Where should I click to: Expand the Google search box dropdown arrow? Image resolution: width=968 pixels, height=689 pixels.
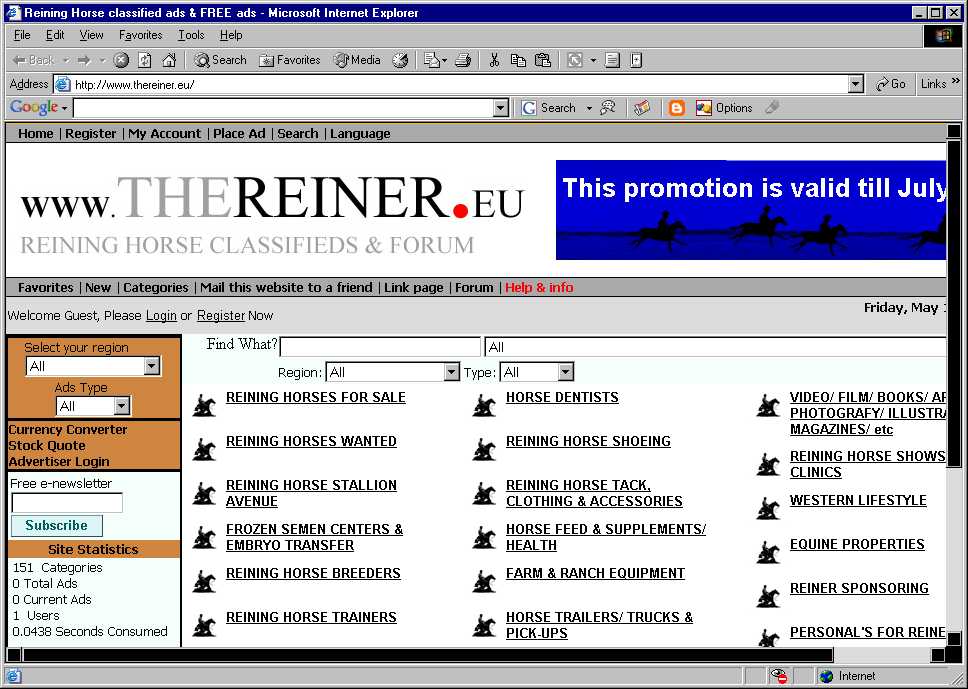(x=501, y=109)
